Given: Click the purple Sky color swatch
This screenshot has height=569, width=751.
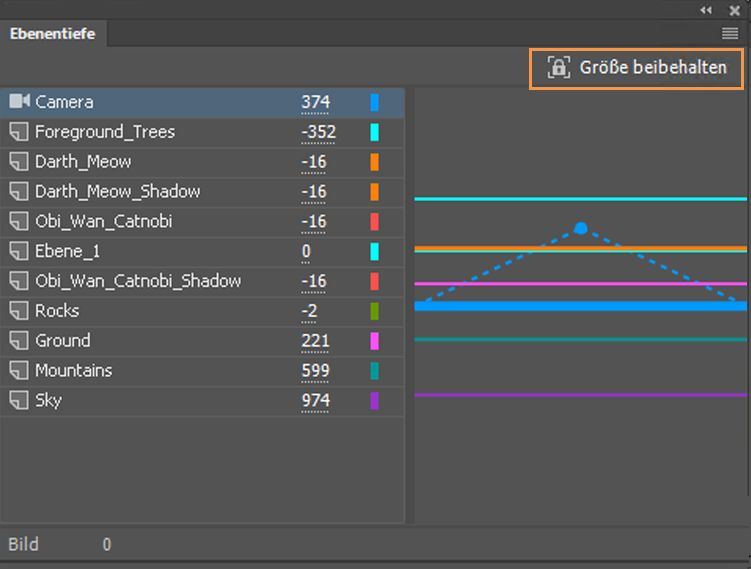Looking at the screenshot, I should tap(375, 401).
